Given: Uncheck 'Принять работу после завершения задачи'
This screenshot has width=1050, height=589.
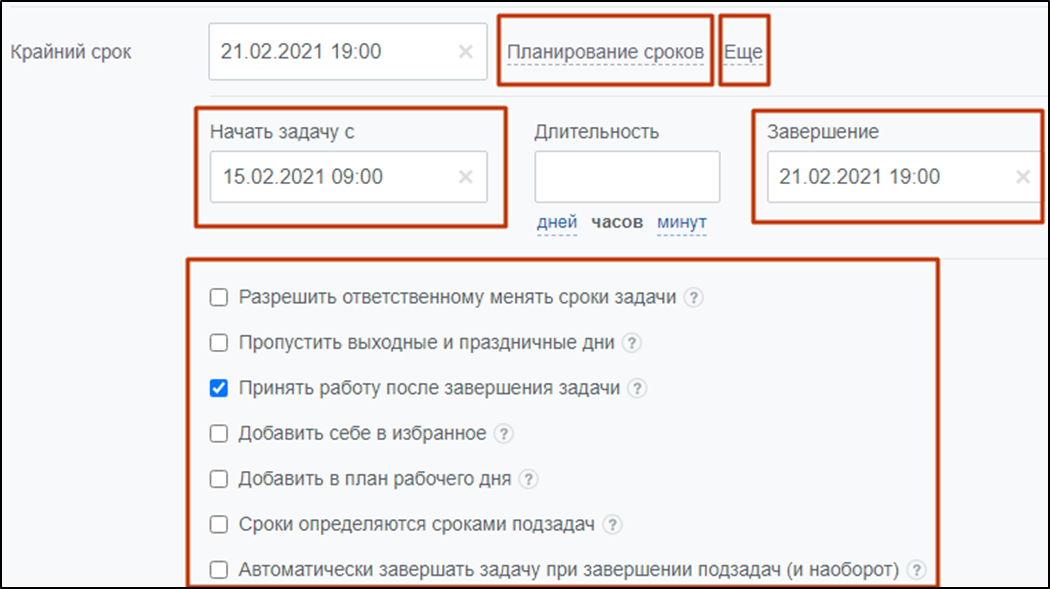Looking at the screenshot, I should click(218, 388).
